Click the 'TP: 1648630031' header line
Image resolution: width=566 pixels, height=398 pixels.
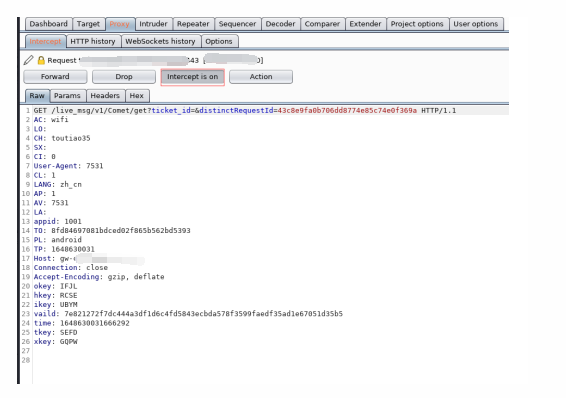pos(64,249)
